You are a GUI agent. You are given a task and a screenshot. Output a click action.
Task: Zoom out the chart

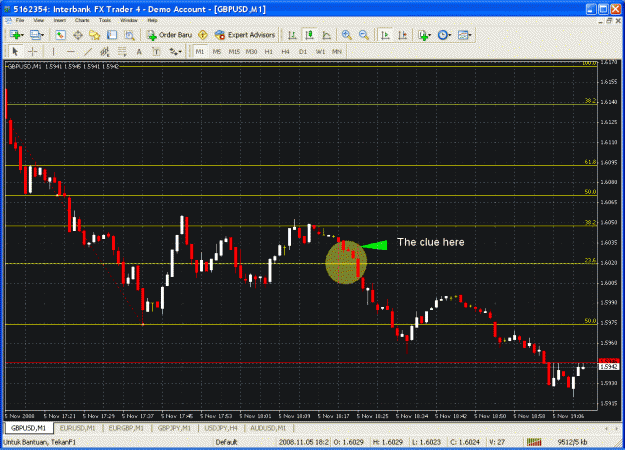click(364, 35)
